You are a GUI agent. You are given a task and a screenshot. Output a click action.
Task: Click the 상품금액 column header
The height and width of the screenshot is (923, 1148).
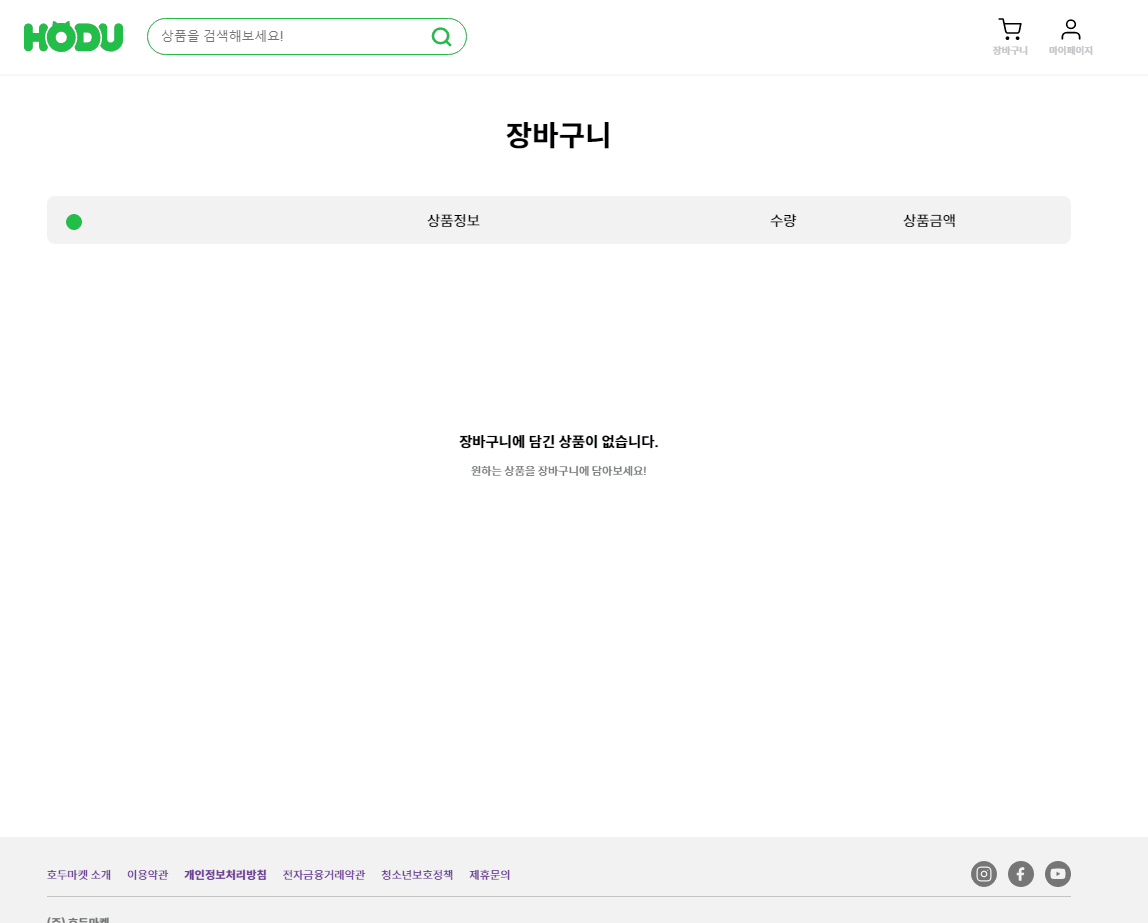pos(928,220)
